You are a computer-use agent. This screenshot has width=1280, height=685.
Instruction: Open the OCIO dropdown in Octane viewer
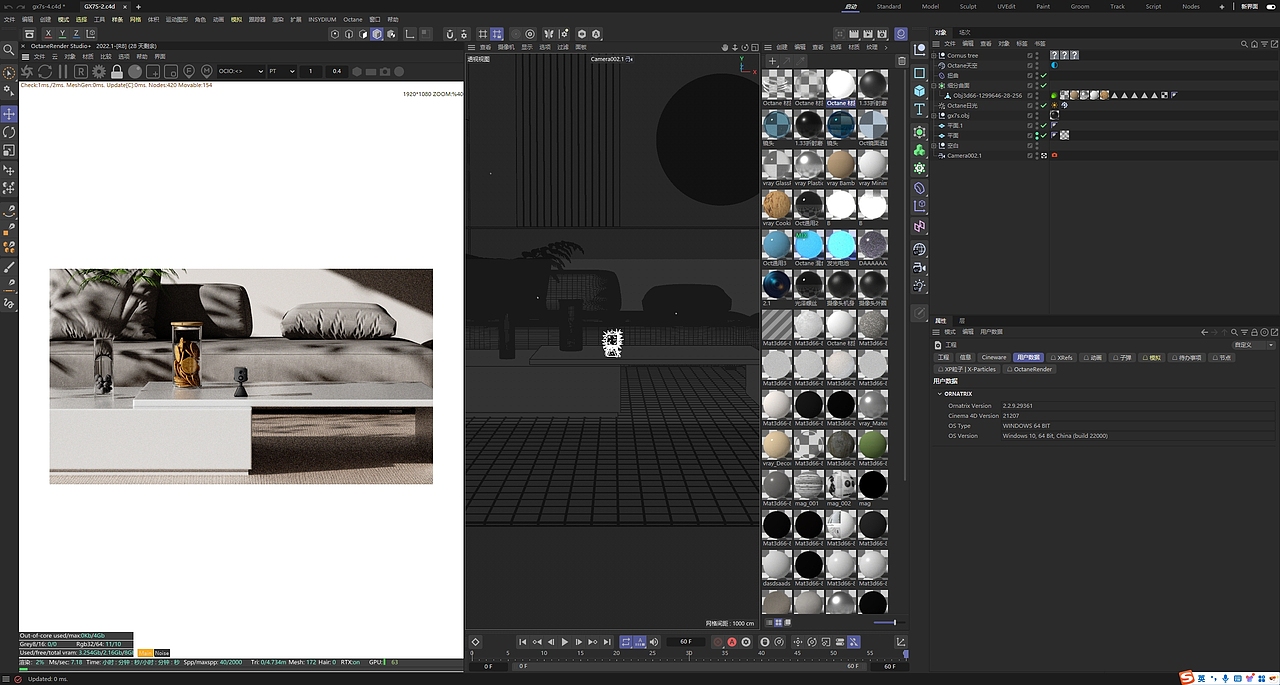click(241, 71)
